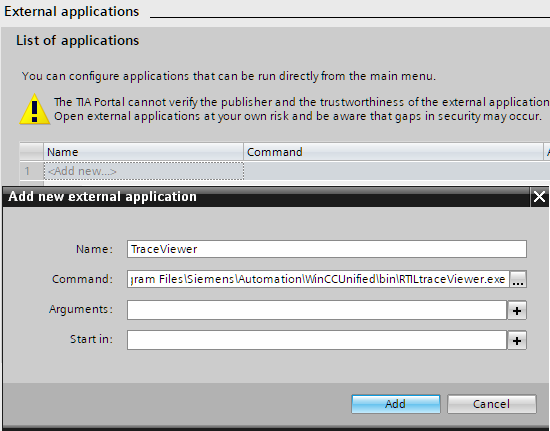Click the Command column header

point(393,152)
